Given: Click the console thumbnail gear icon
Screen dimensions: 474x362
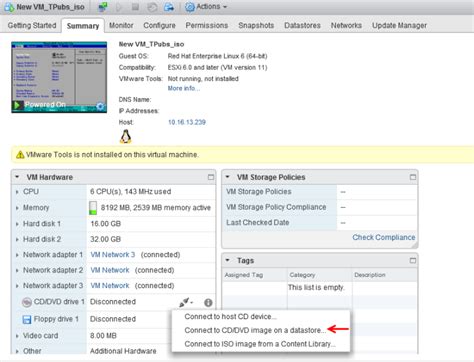Looking at the screenshot, I should coord(100,106).
